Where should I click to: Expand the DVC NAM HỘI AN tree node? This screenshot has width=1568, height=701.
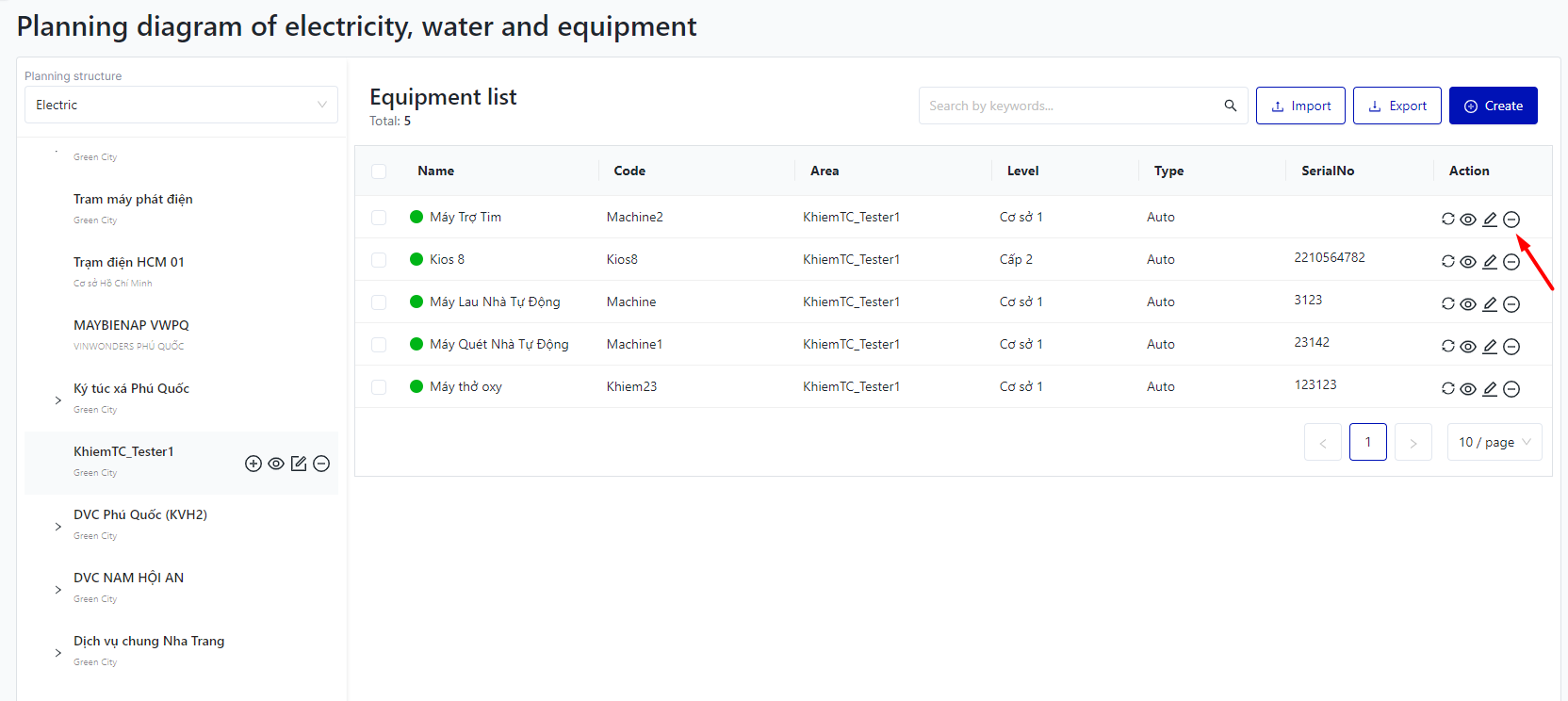tap(58, 590)
